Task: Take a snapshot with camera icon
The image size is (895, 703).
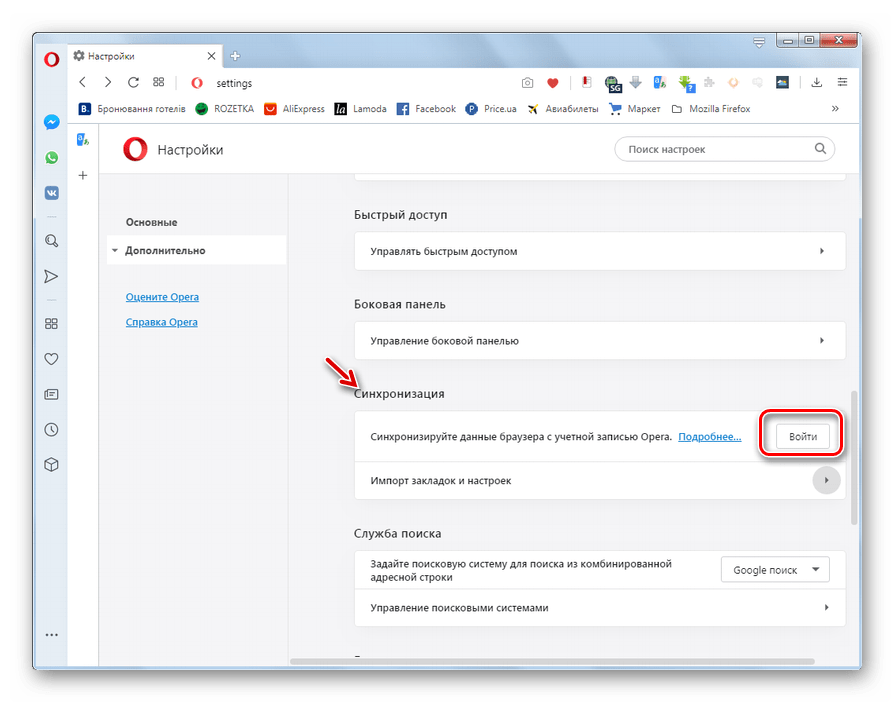Action: (x=527, y=83)
